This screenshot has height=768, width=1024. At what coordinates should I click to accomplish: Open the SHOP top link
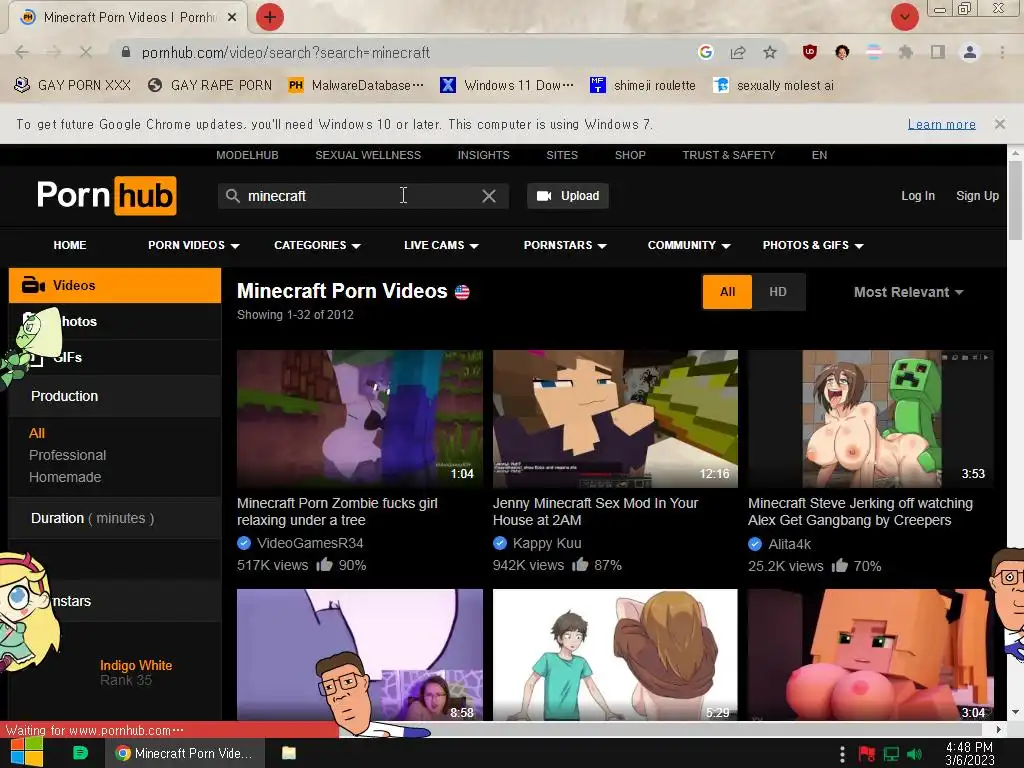tap(630, 155)
